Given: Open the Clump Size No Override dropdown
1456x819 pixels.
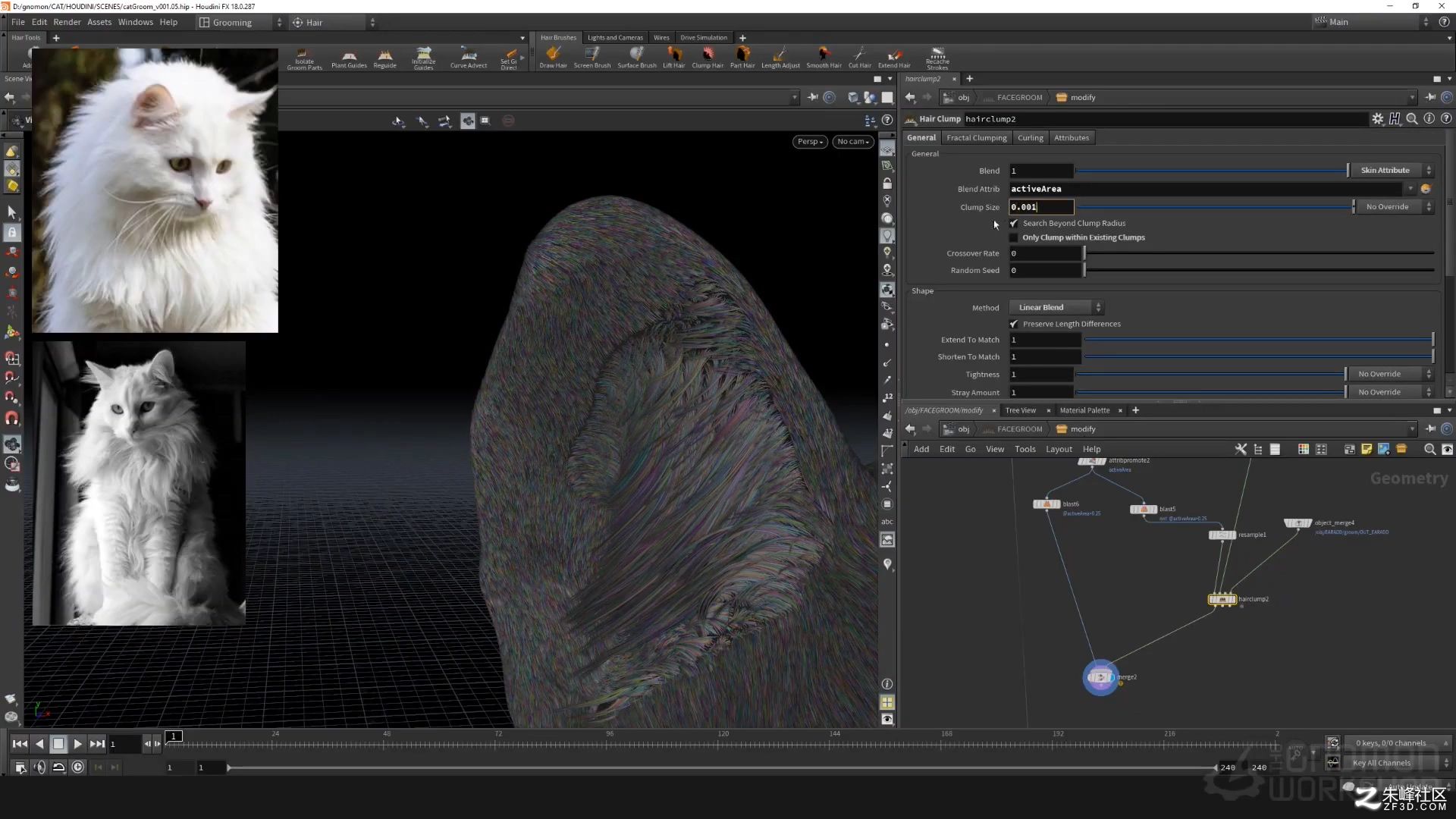Looking at the screenshot, I should 1395,207.
